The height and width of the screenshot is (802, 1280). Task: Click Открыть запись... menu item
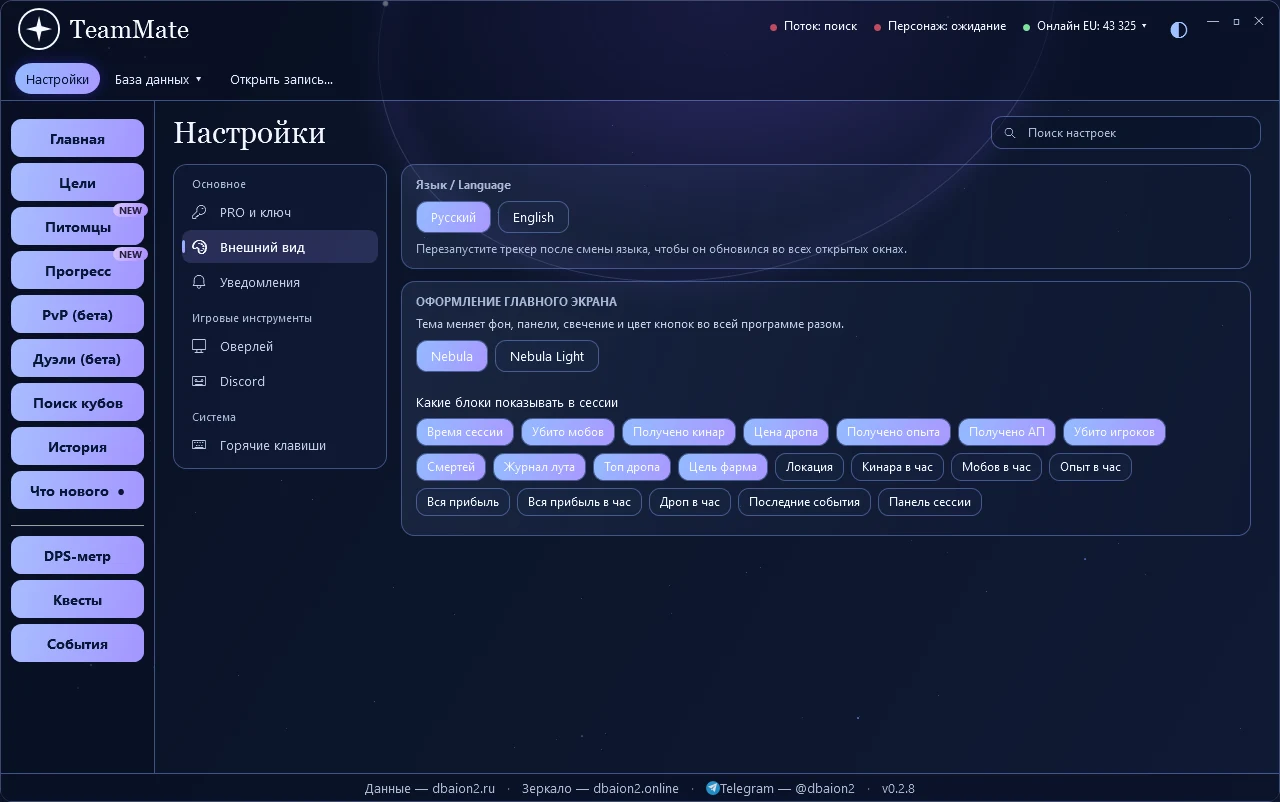[x=281, y=79]
